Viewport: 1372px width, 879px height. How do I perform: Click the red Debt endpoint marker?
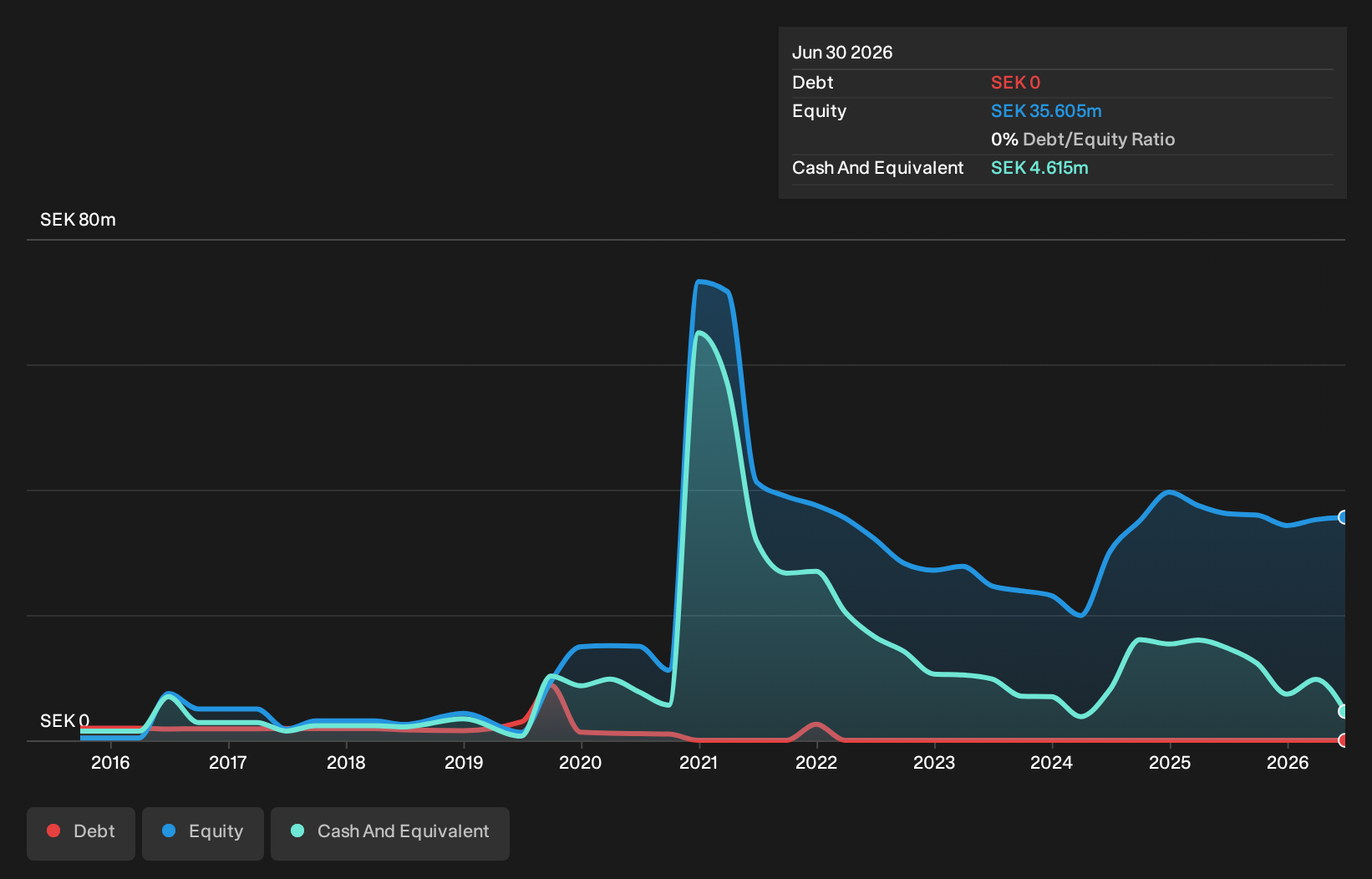tap(1344, 740)
